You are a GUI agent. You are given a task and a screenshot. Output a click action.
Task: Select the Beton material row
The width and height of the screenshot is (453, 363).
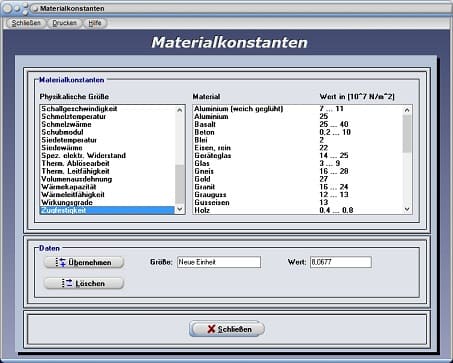click(x=298, y=132)
